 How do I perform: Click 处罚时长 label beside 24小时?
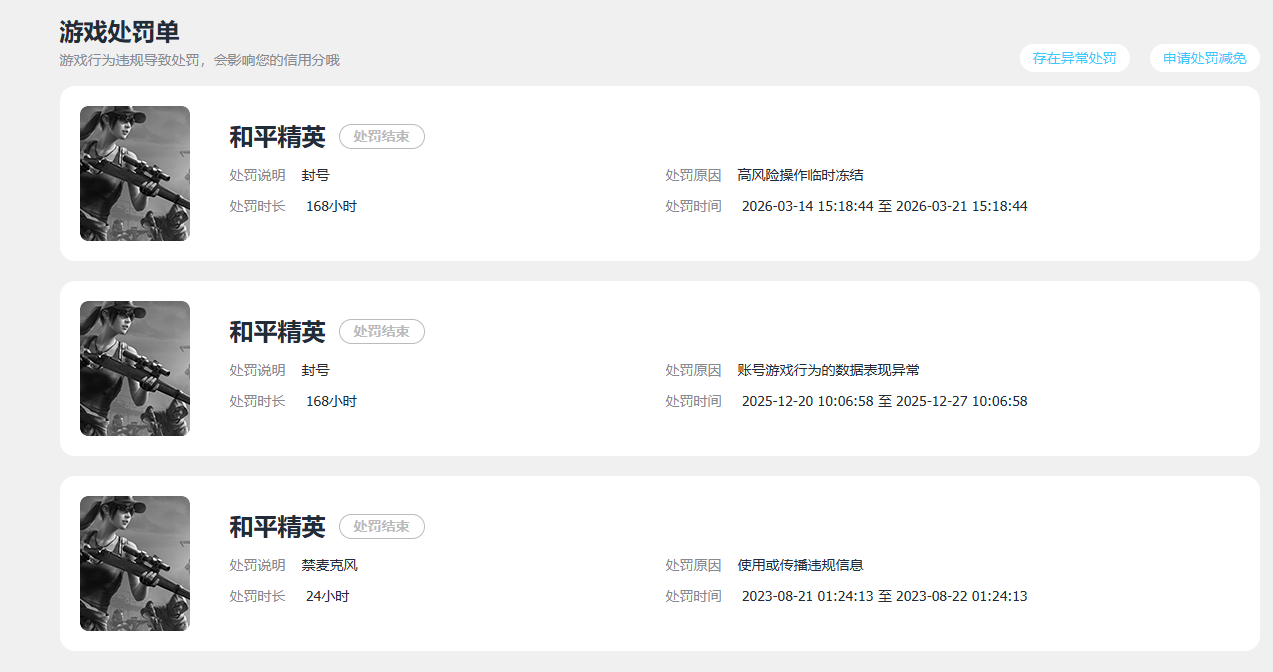tap(257, 596)
